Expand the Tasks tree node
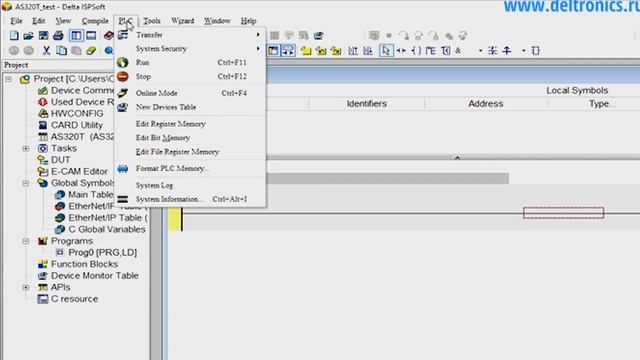The width and height of the screenshot is (640, 360). (26, 148)
